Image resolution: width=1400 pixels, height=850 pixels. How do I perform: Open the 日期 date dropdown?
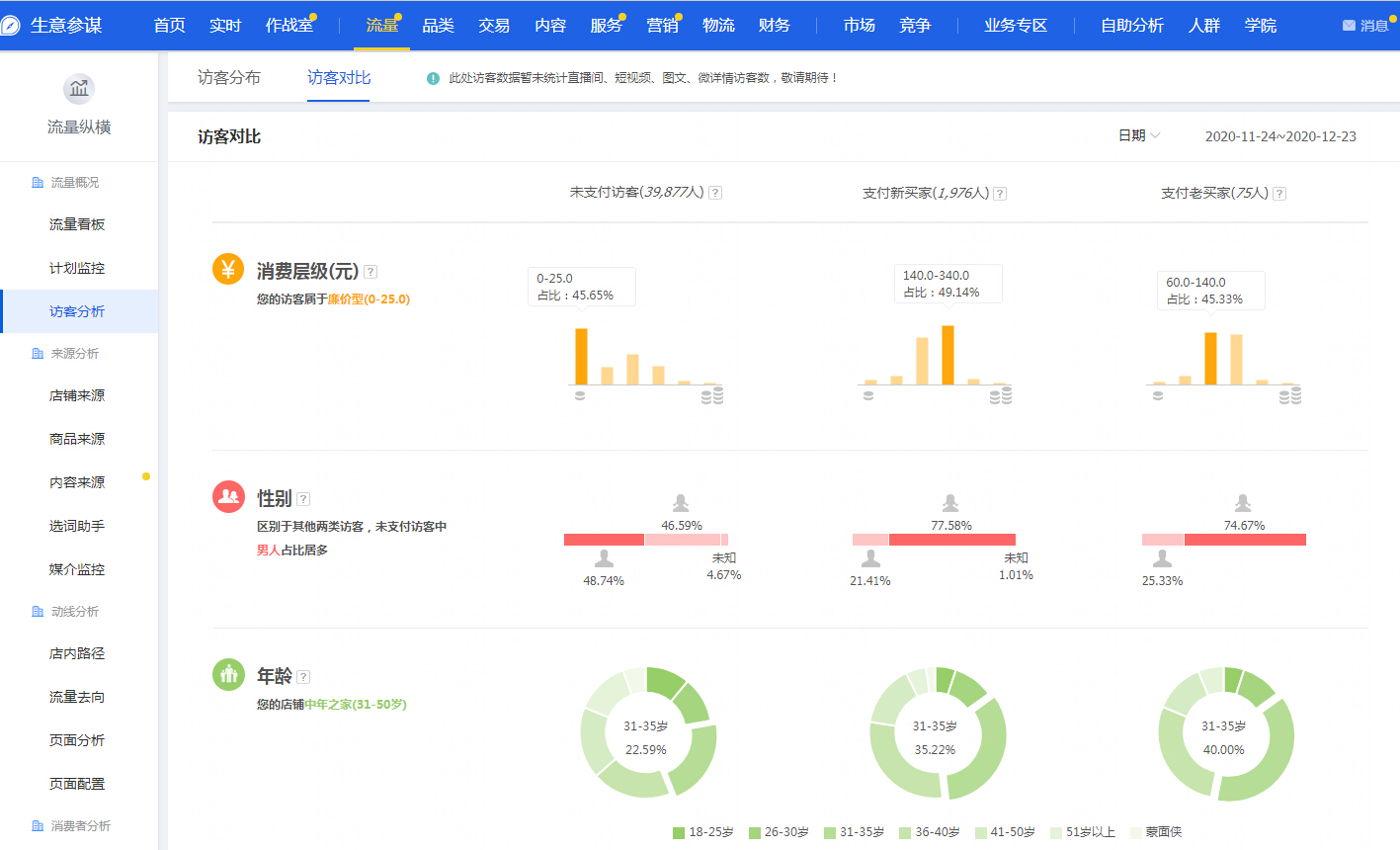[1134, 135]
